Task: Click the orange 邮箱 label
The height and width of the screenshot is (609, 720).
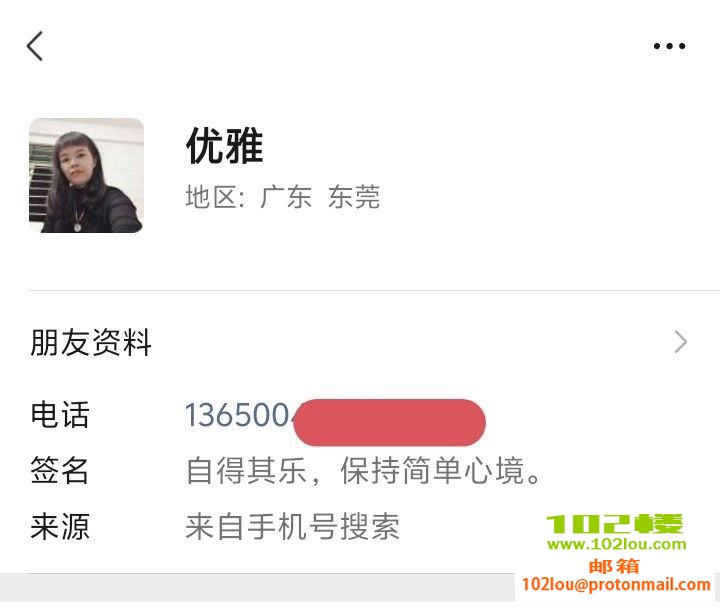Action: point(614,565)
